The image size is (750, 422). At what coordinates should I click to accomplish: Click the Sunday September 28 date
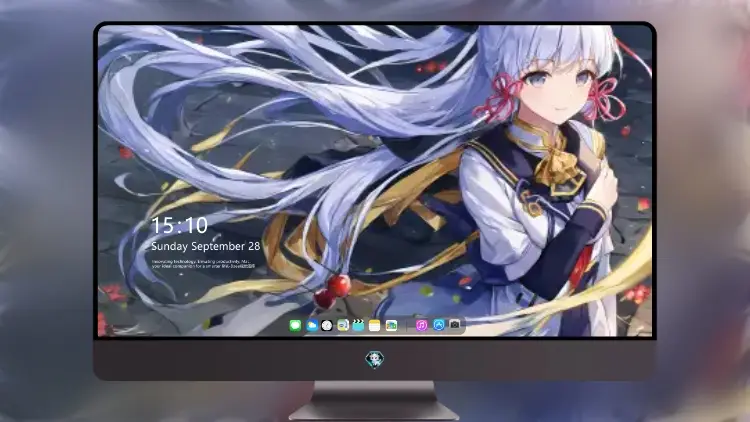point(206,246)
